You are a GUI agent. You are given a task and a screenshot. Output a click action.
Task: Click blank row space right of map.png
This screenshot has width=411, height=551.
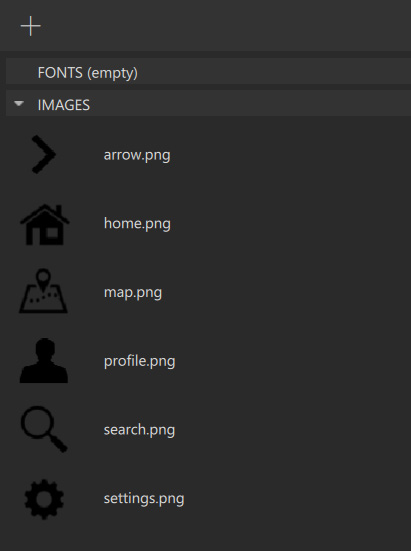coord(286,292)
